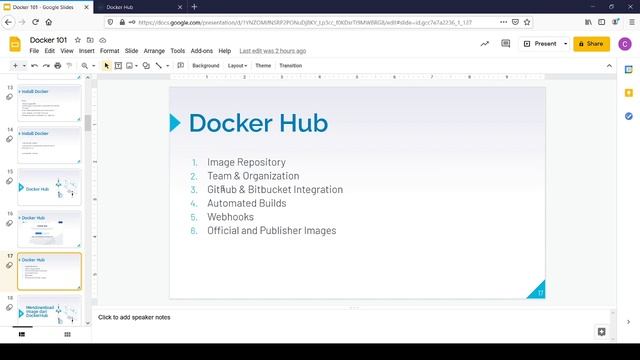This screenshot has height=360, width=640.
Task: View the activity dashboard trend icon
Action: [x=484, y=44]
